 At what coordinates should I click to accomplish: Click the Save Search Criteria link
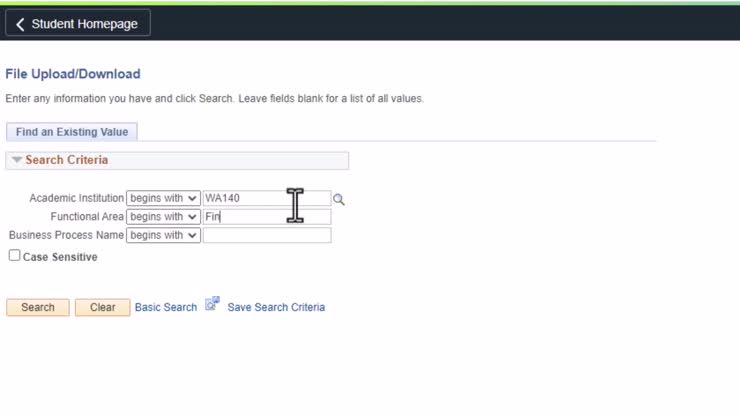(x=276, y=307)
